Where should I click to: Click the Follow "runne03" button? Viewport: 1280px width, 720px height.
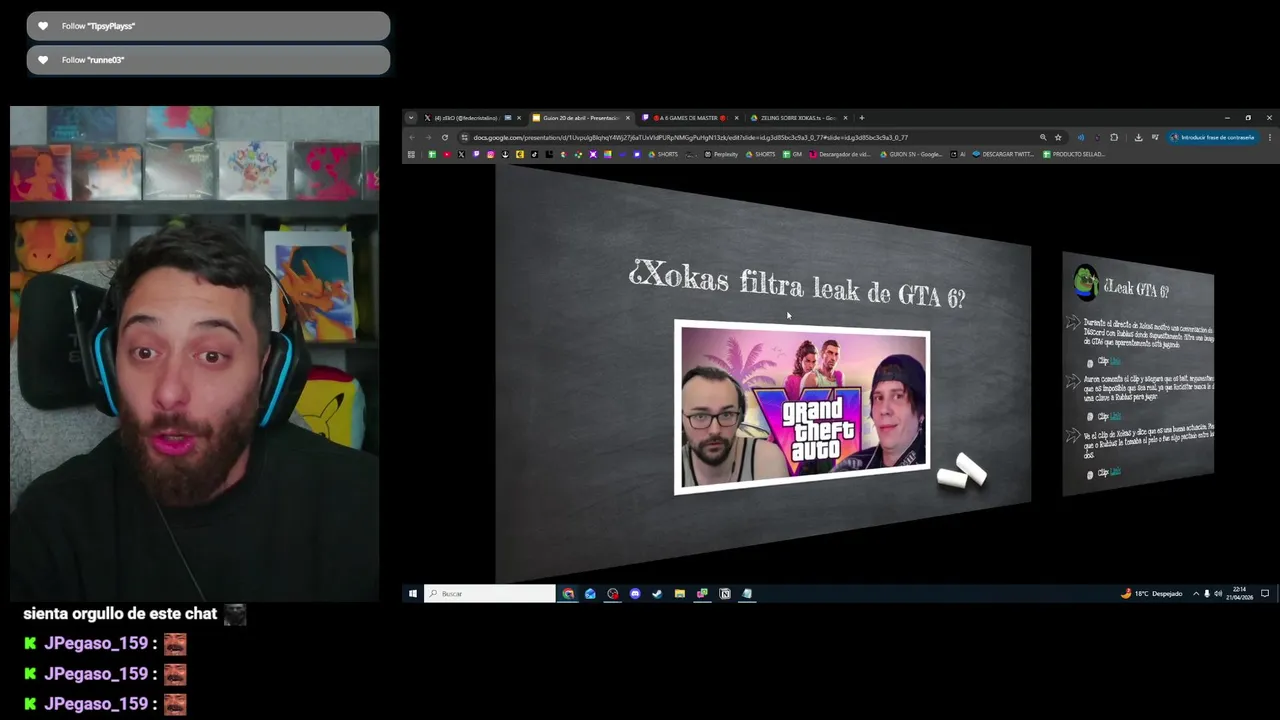[x=208, y=60]
